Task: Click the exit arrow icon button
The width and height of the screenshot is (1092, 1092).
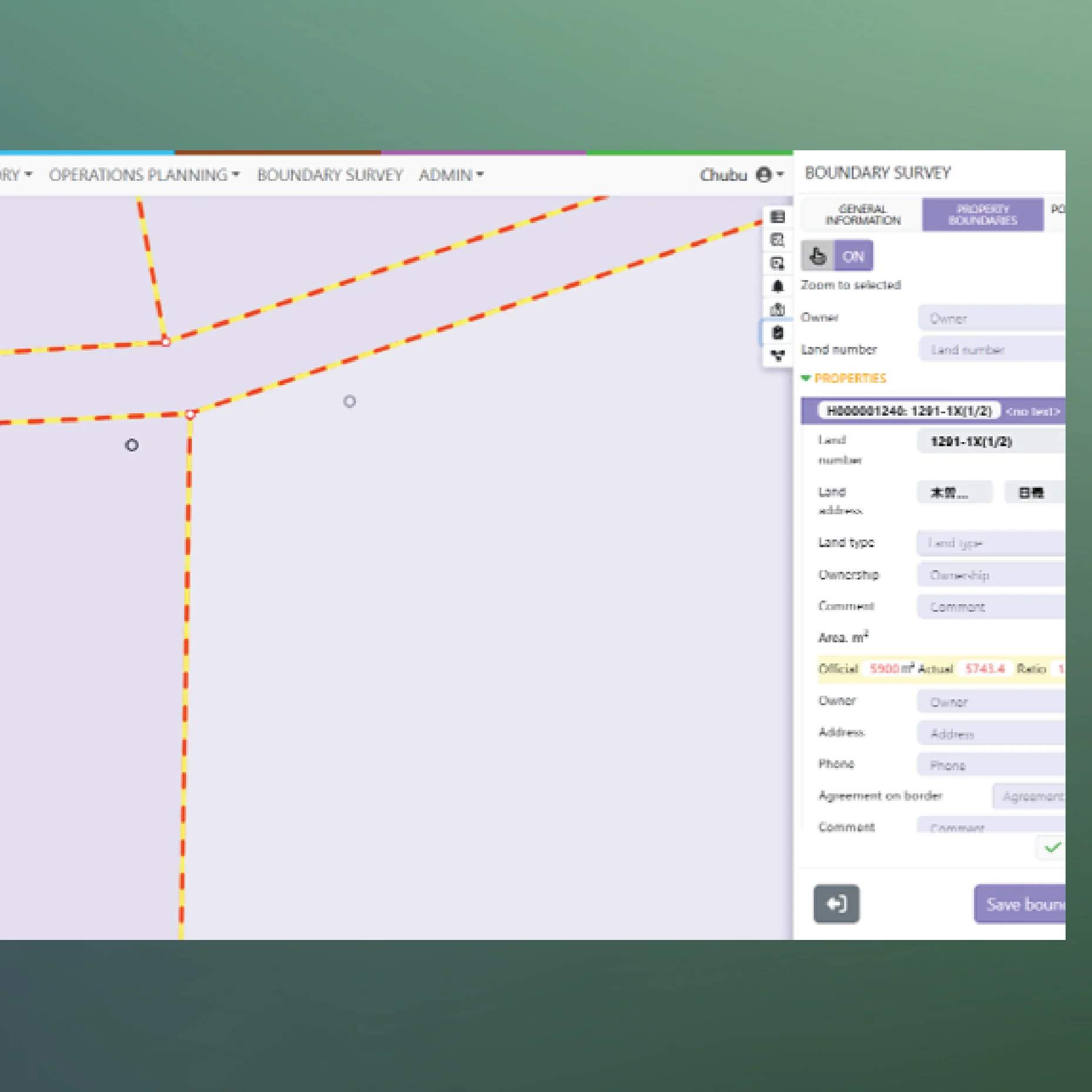Action: pyautogui.click(x=836, y=905)
